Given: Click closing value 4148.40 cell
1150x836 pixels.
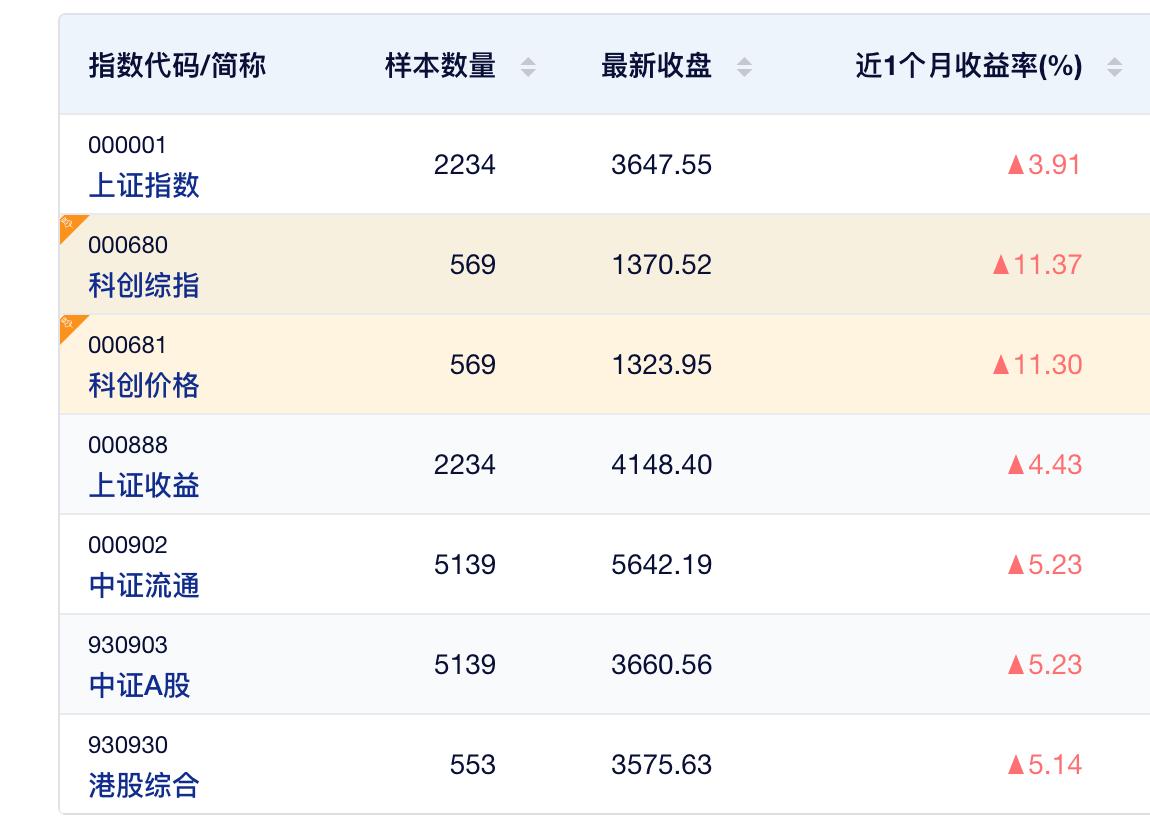Looking at the screenshot, I should [661, 465].
